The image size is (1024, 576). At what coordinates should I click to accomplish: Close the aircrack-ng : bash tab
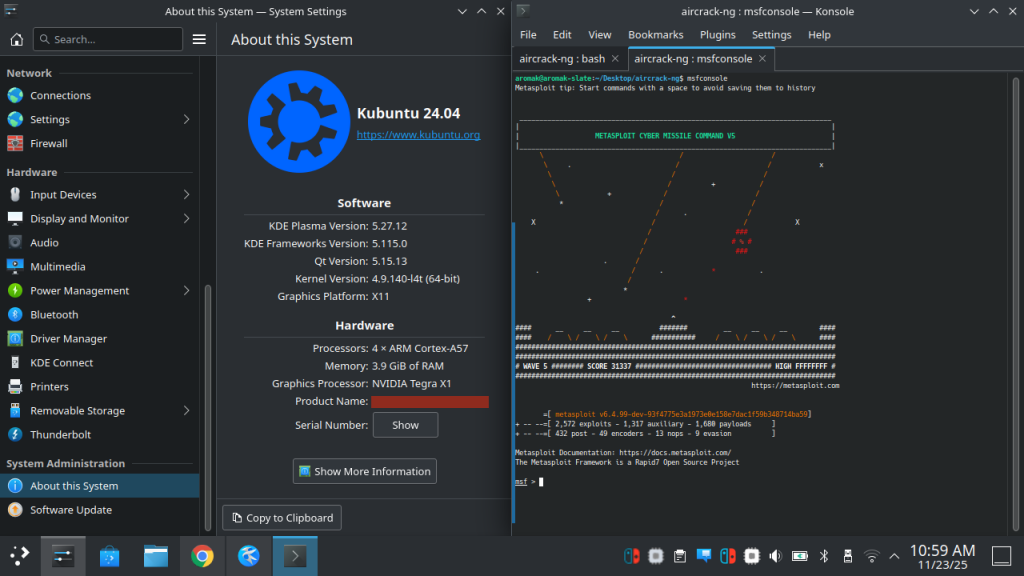point(615,59)
